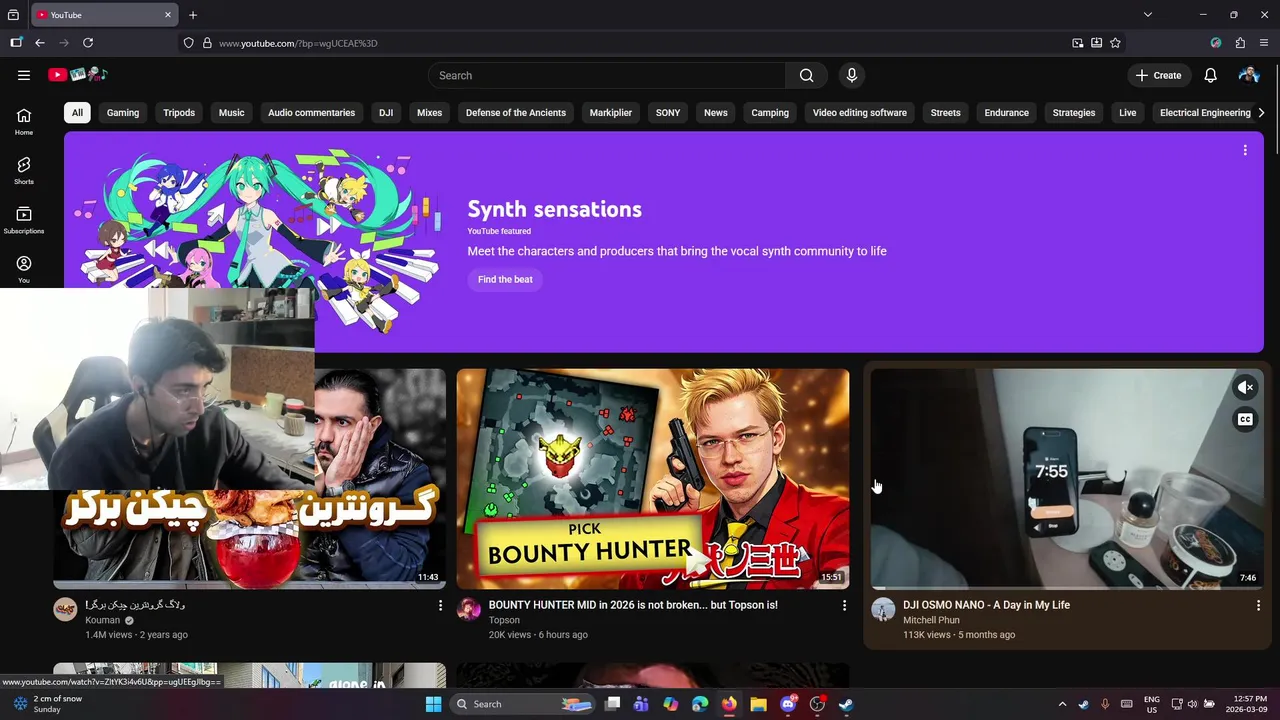1280x720 pixels.
Task: Open the account avatar menu
Action: pos(1249,75)
